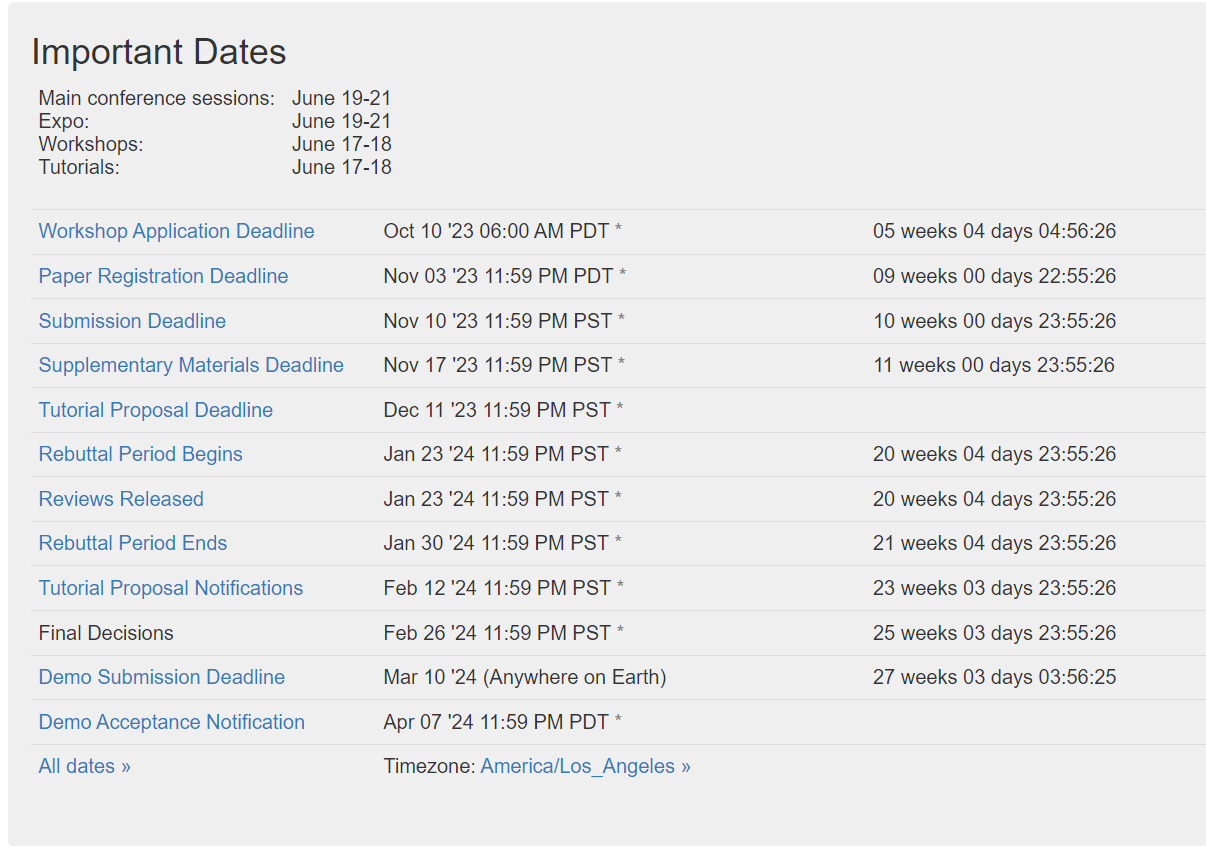The image size is (1206, 846).
Task: Click the Demo Submission Deadline link
Action: [x=161, y=677]
